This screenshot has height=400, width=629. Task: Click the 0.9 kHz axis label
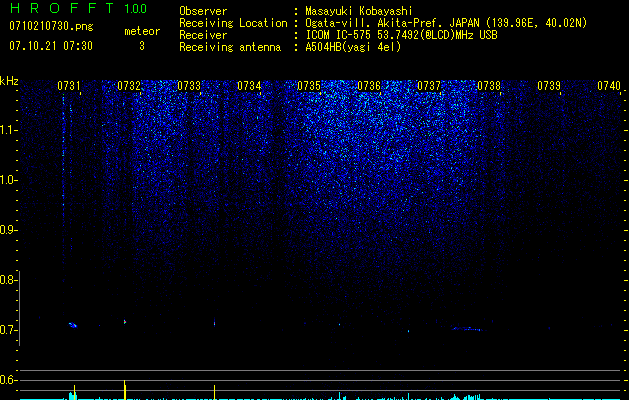point(7,230)
